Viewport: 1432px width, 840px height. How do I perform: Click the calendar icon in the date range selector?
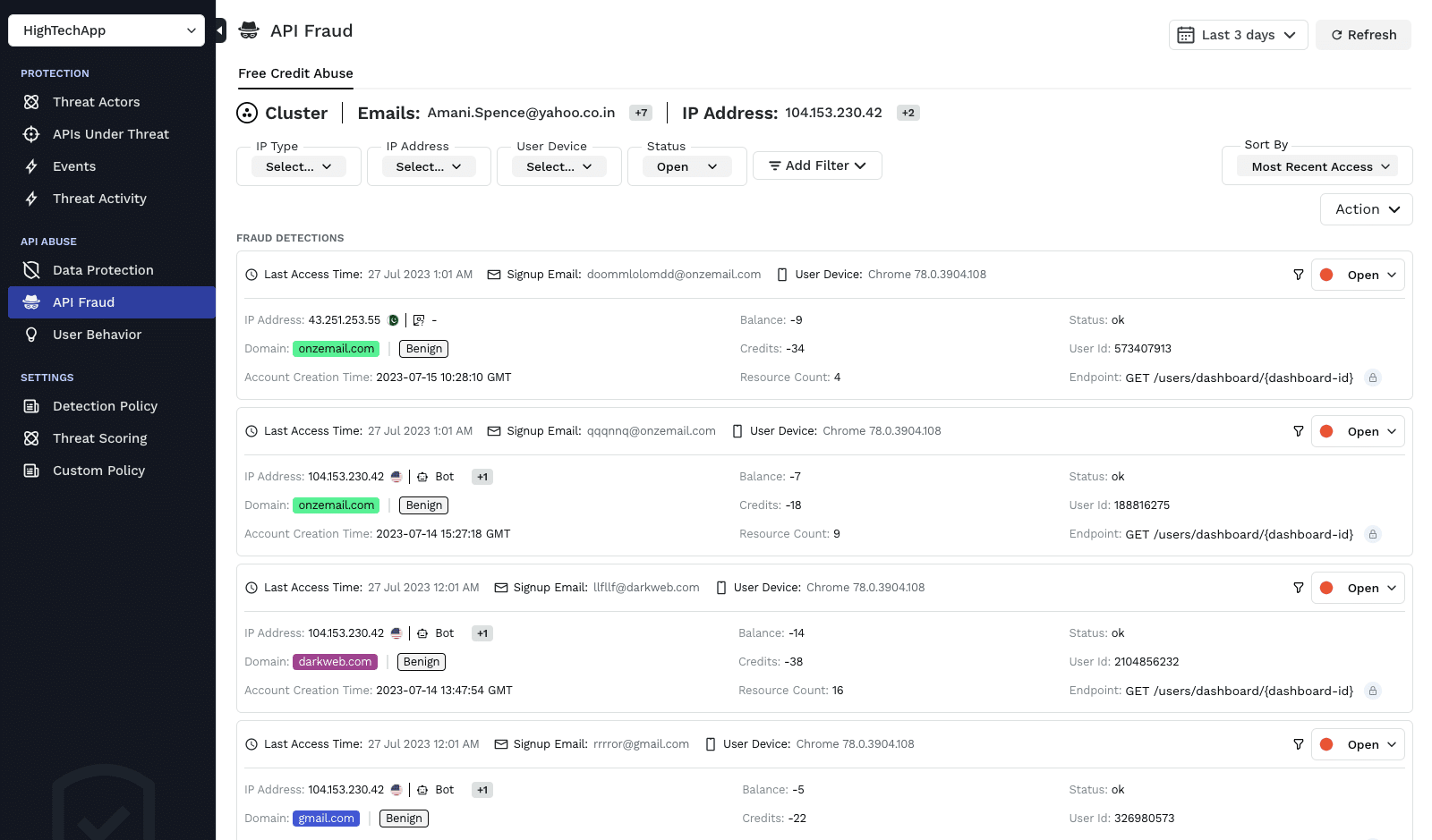coord(1185,35)
